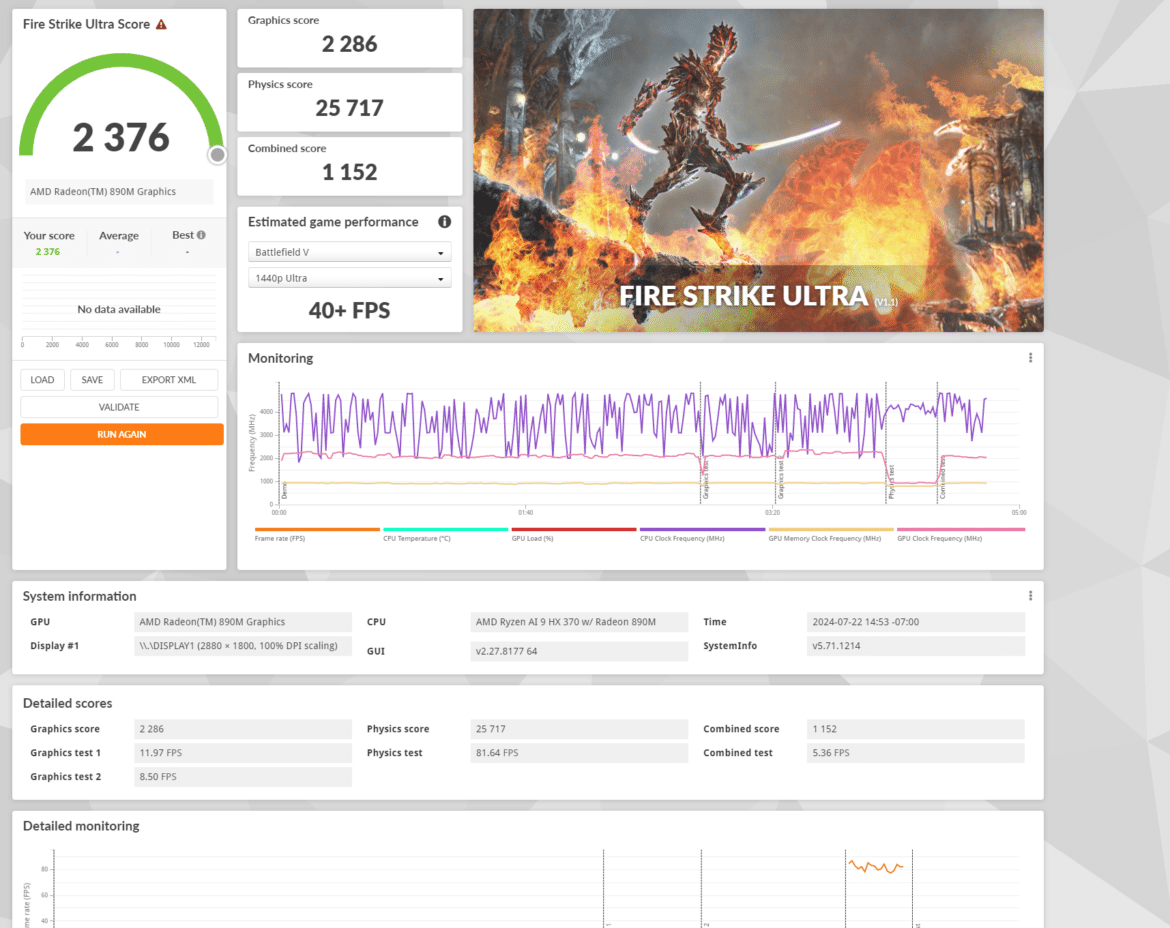The image size is (1170, 928).
Task: Click the Demo marker in Monitoring chart
Action: click(284, 491)
